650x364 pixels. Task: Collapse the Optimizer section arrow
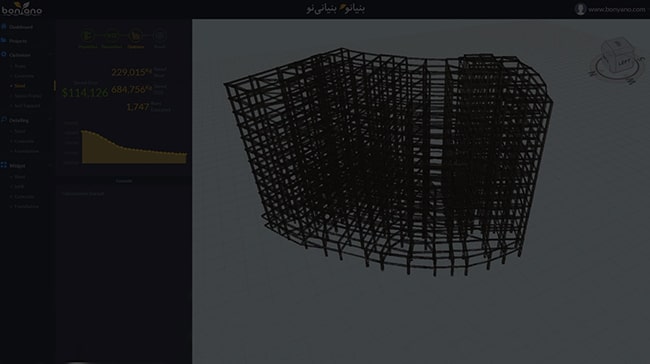(x=50, y=55)
